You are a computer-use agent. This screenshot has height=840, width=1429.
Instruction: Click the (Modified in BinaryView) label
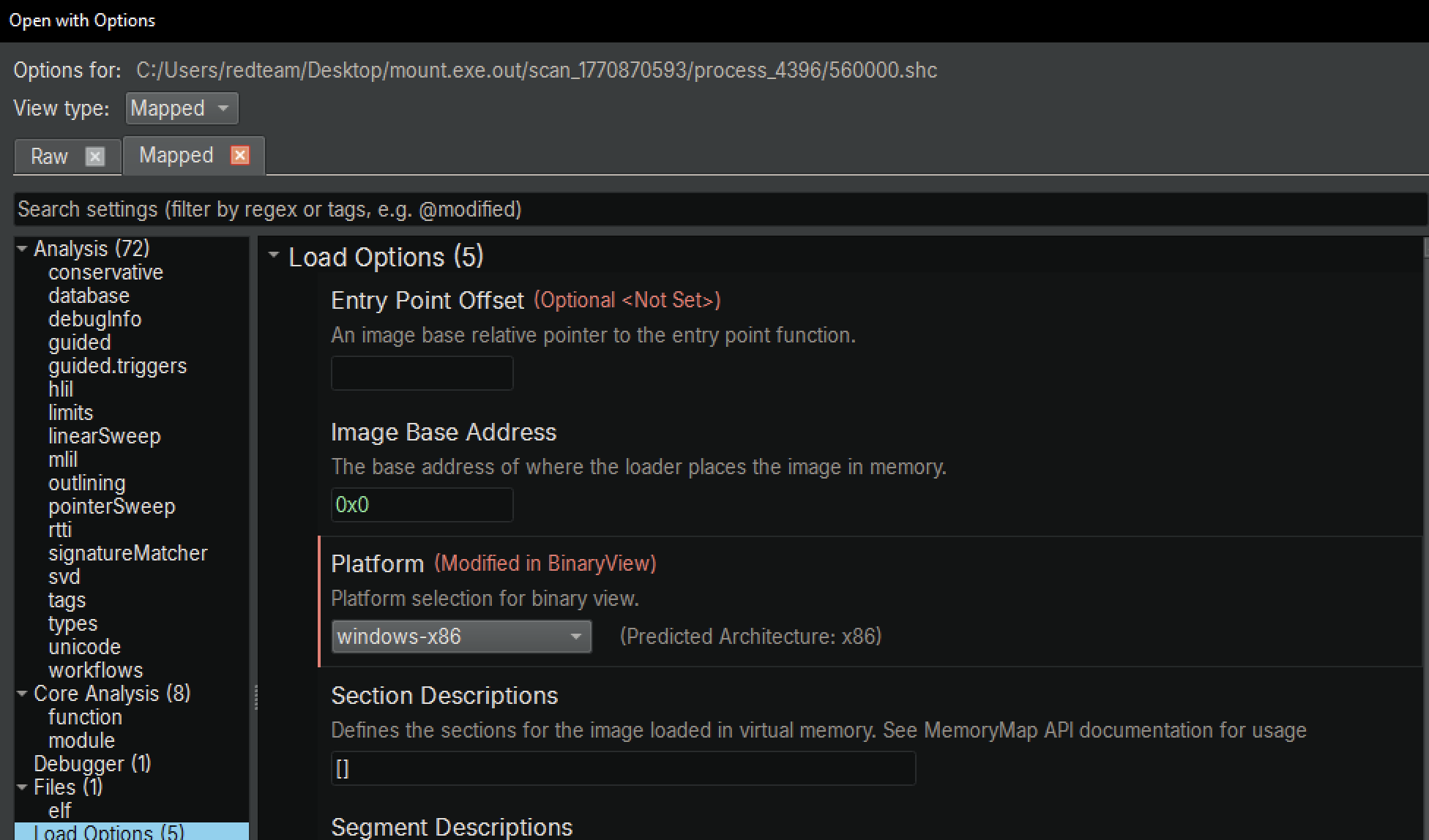(545, 563)
